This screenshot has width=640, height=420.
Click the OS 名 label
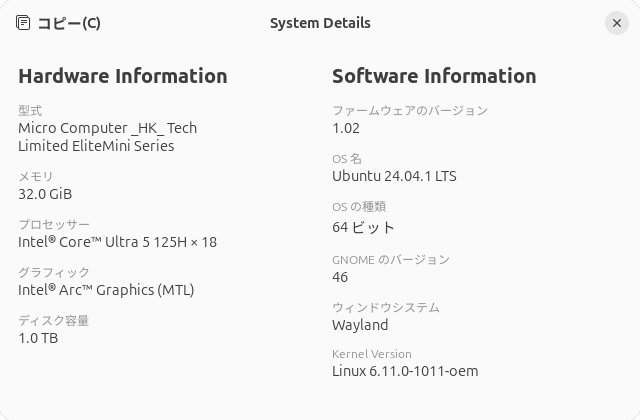[x=347, y=158]
